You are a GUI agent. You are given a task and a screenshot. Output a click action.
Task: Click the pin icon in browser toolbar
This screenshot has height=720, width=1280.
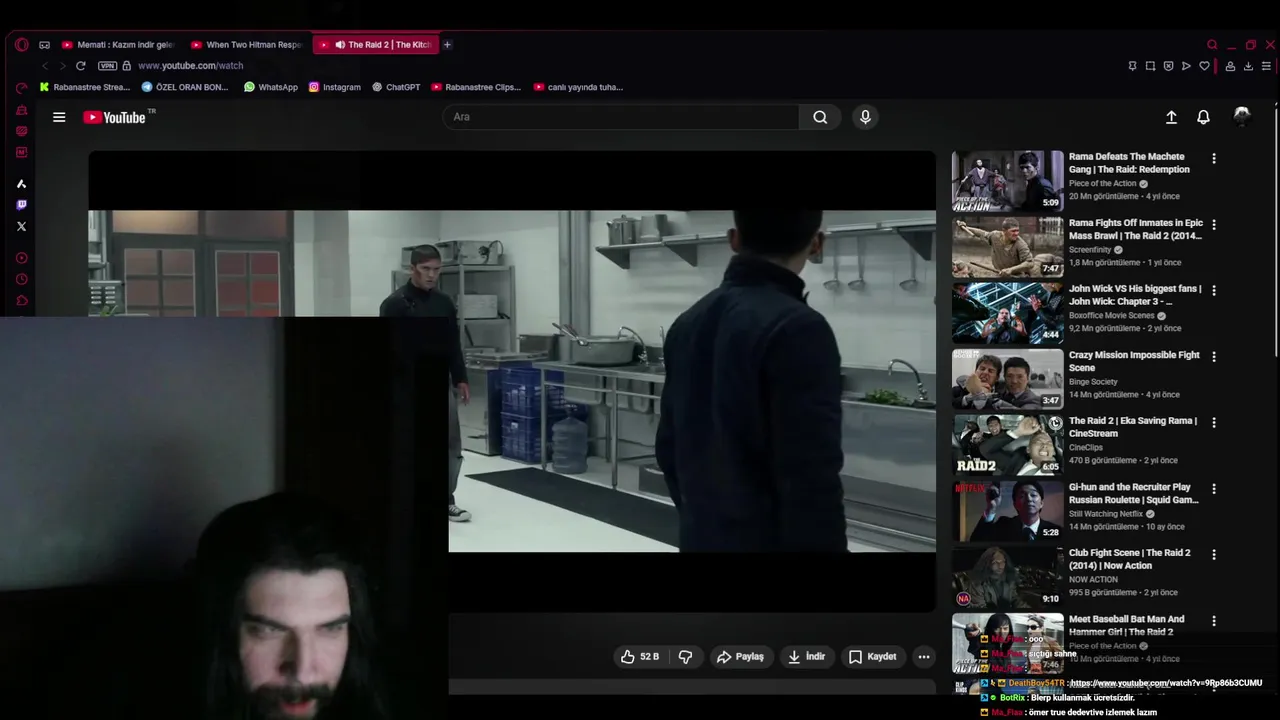tap(1132, 66)
